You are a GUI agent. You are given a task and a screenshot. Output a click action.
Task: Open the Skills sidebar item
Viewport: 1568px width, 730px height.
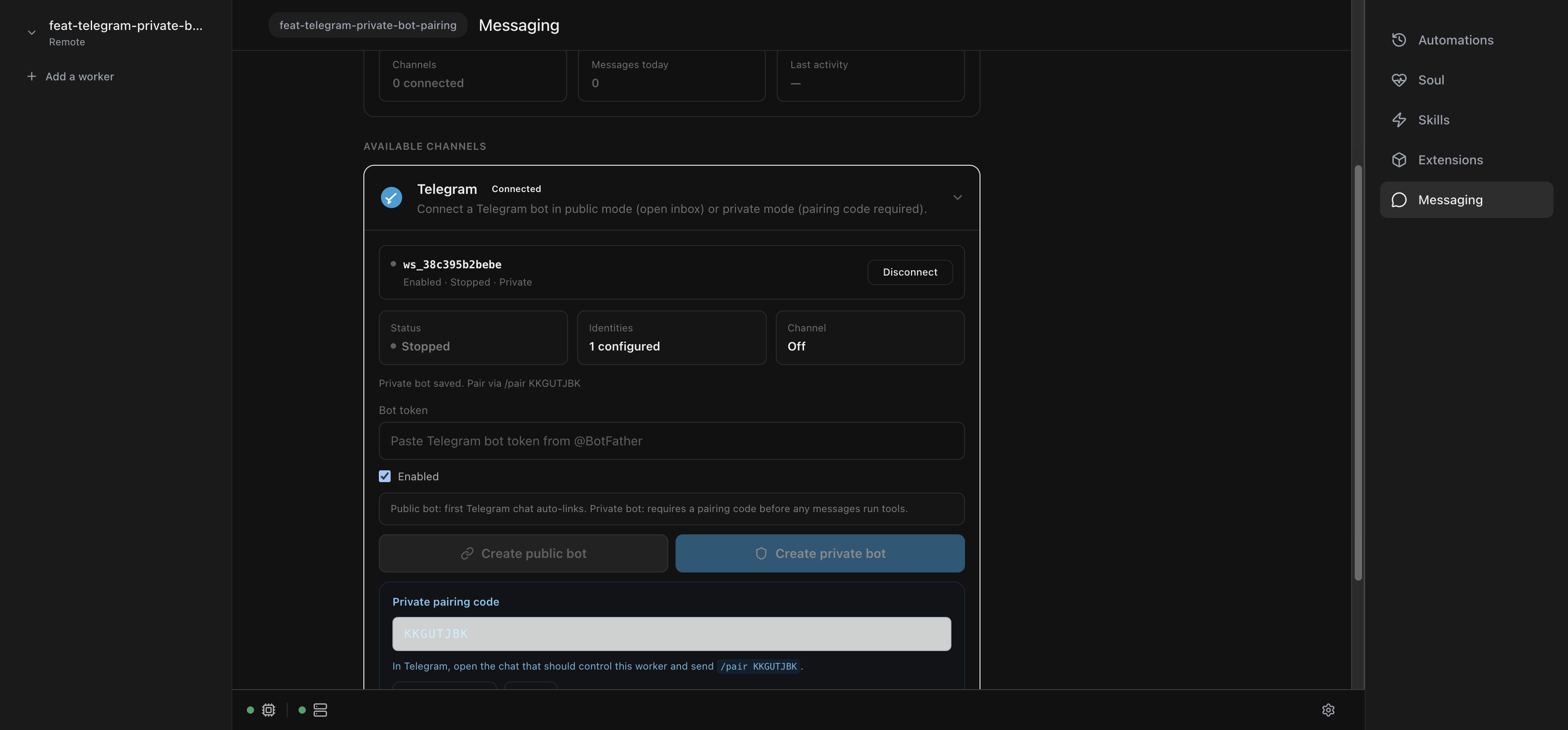1433,120
